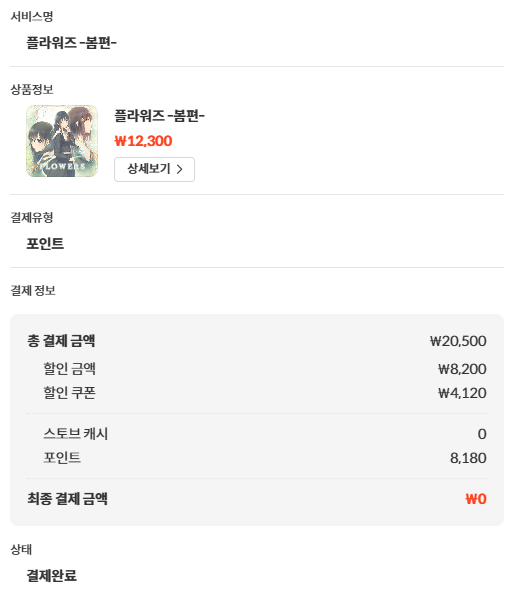Click the 최종 결제 금액 label
Image resolution: width=514 pixels, height=592 pixels.
tap(67, 498)
